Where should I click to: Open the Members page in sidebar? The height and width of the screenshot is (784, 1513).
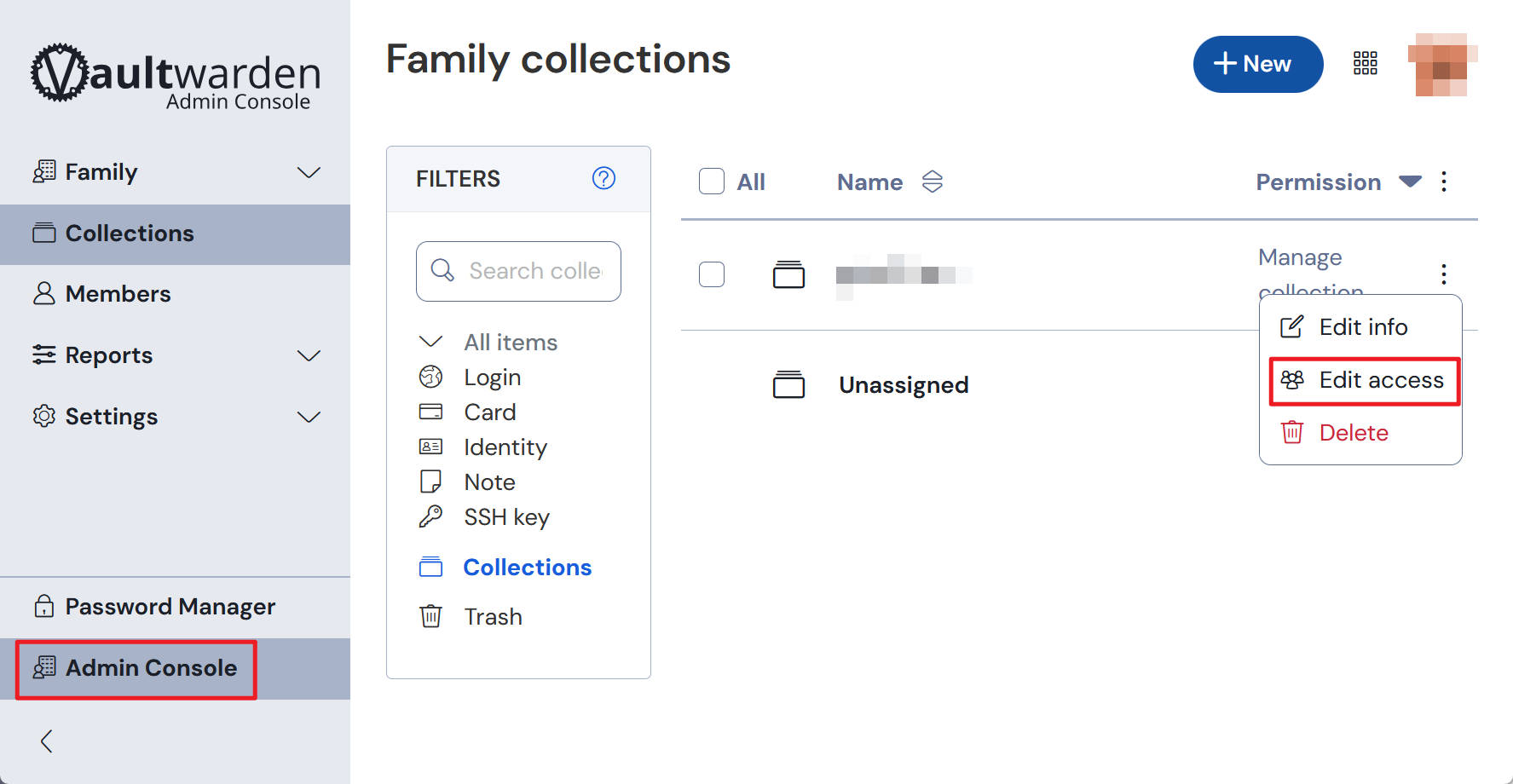click(x=118, y=294)
